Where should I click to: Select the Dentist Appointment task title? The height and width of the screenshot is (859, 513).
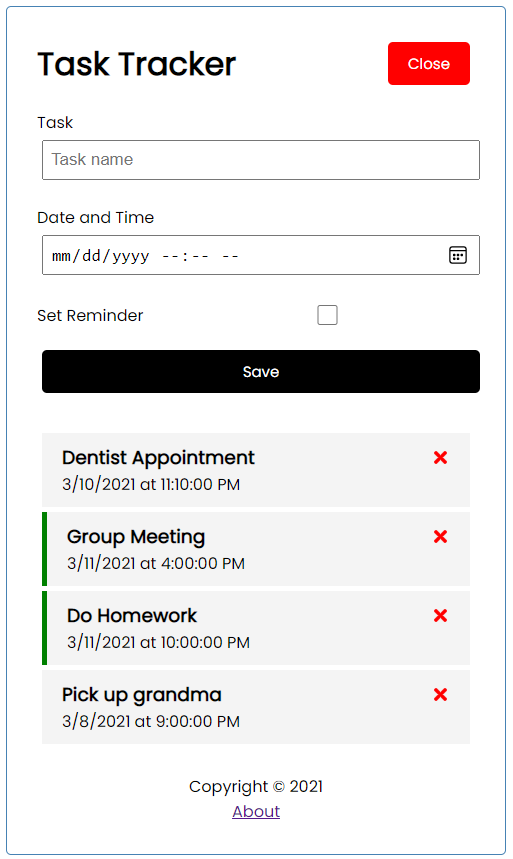click(158, 458)
